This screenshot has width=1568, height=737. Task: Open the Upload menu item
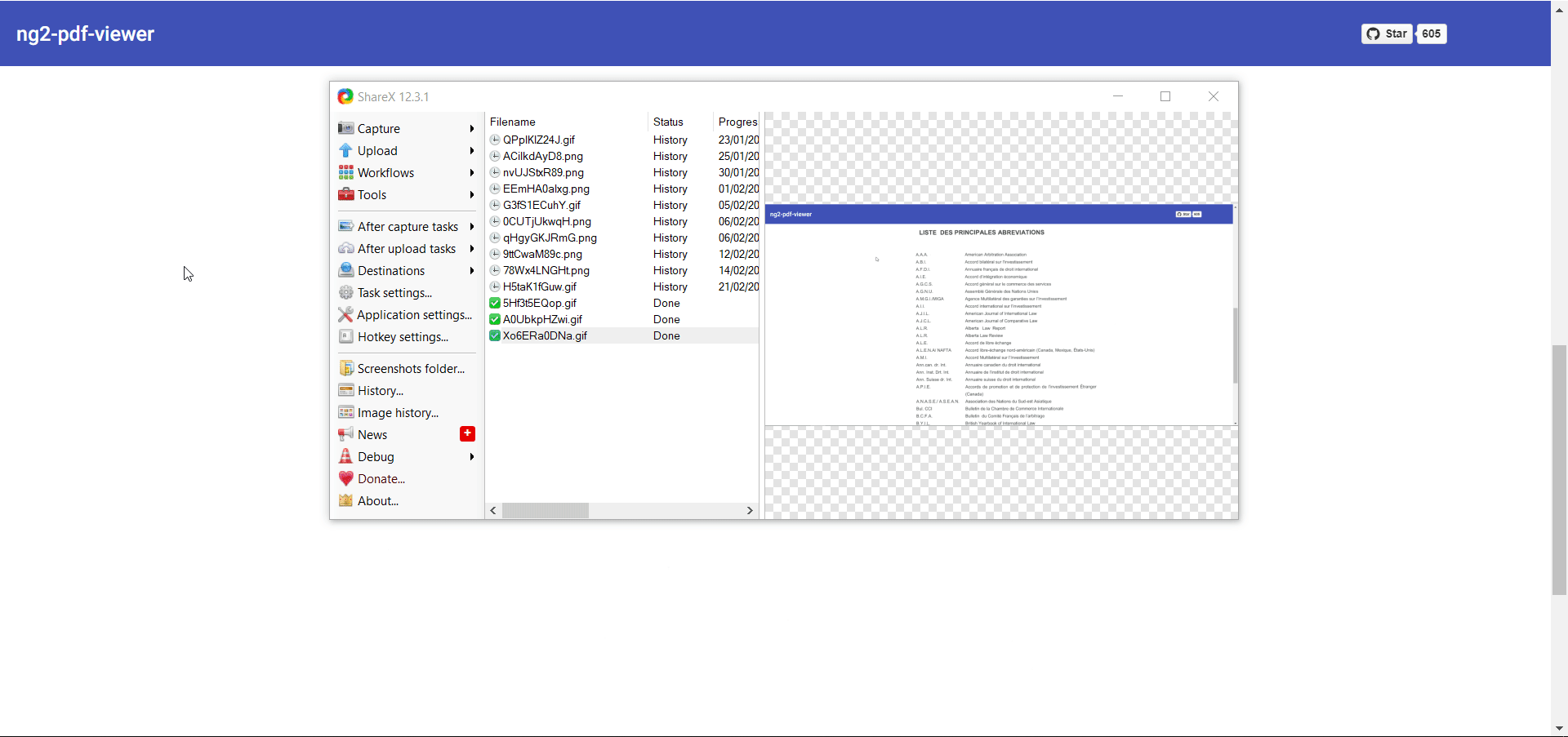(x=407, y=150)
